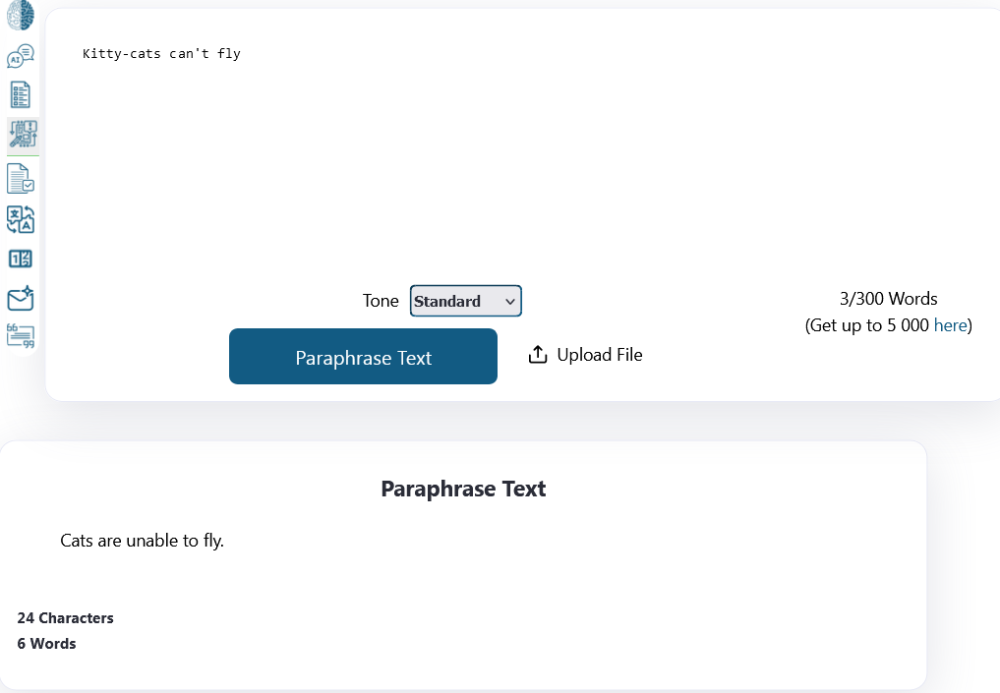Open the document with checkmark icon
The image size is (1000, 693).
[x=20, y=179]
